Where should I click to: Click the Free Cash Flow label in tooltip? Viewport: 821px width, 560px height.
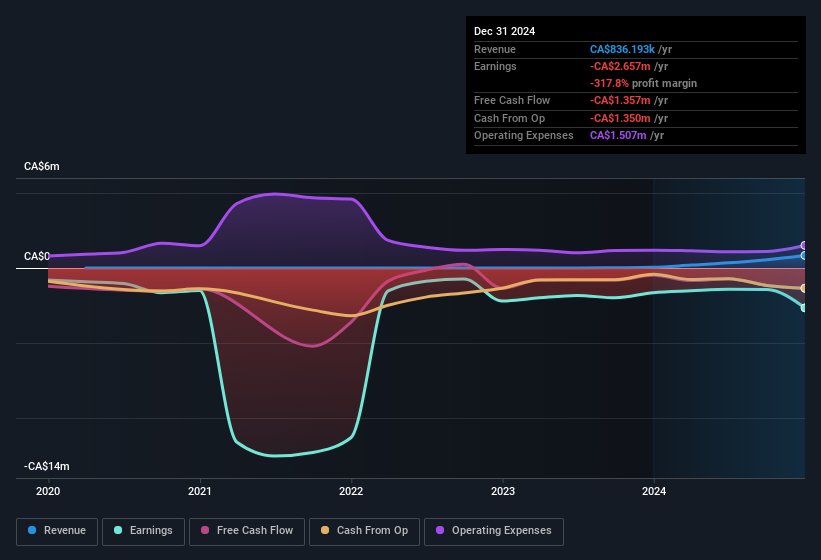(x=512, y=100)
